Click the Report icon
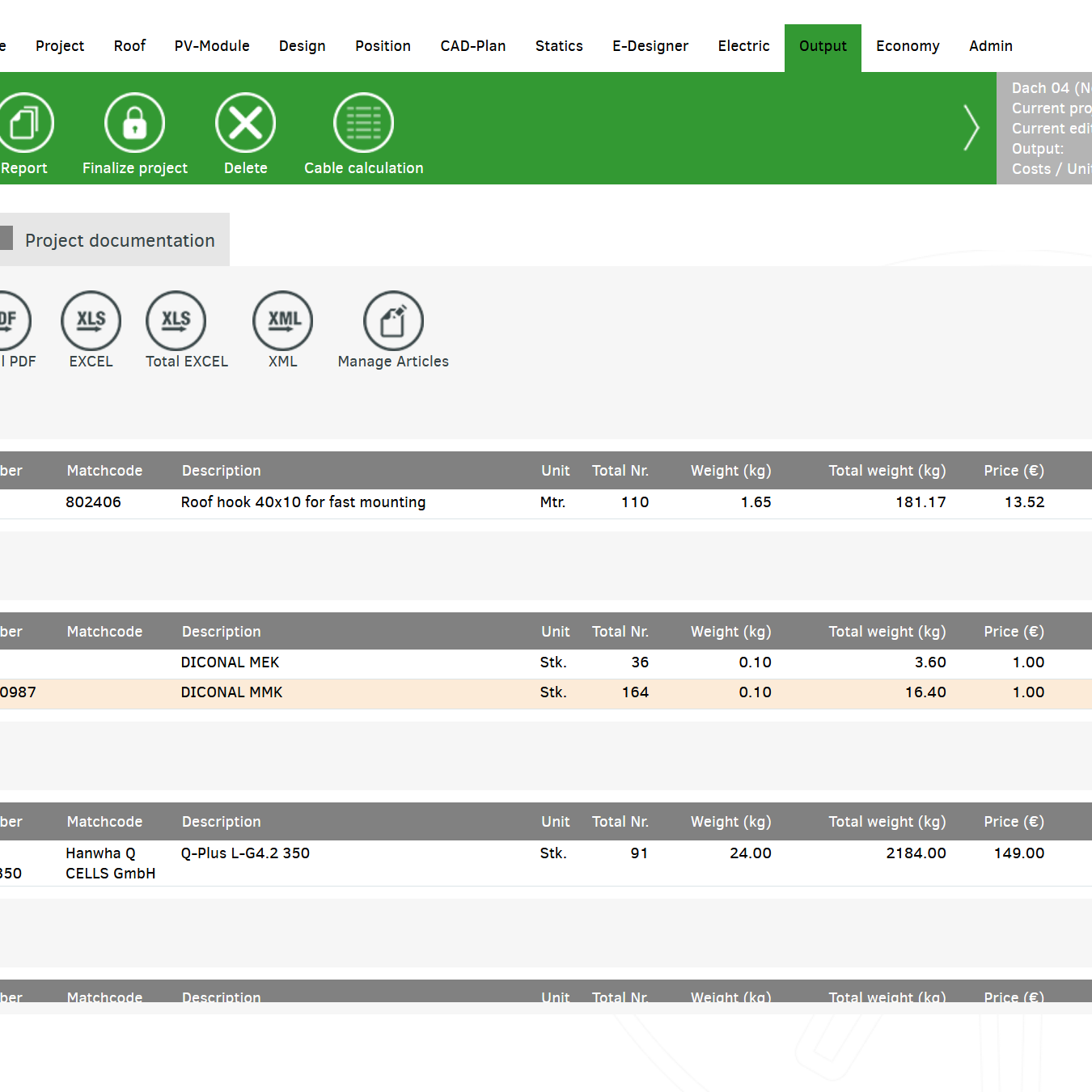The image size is (1092, 1092). 24,123
